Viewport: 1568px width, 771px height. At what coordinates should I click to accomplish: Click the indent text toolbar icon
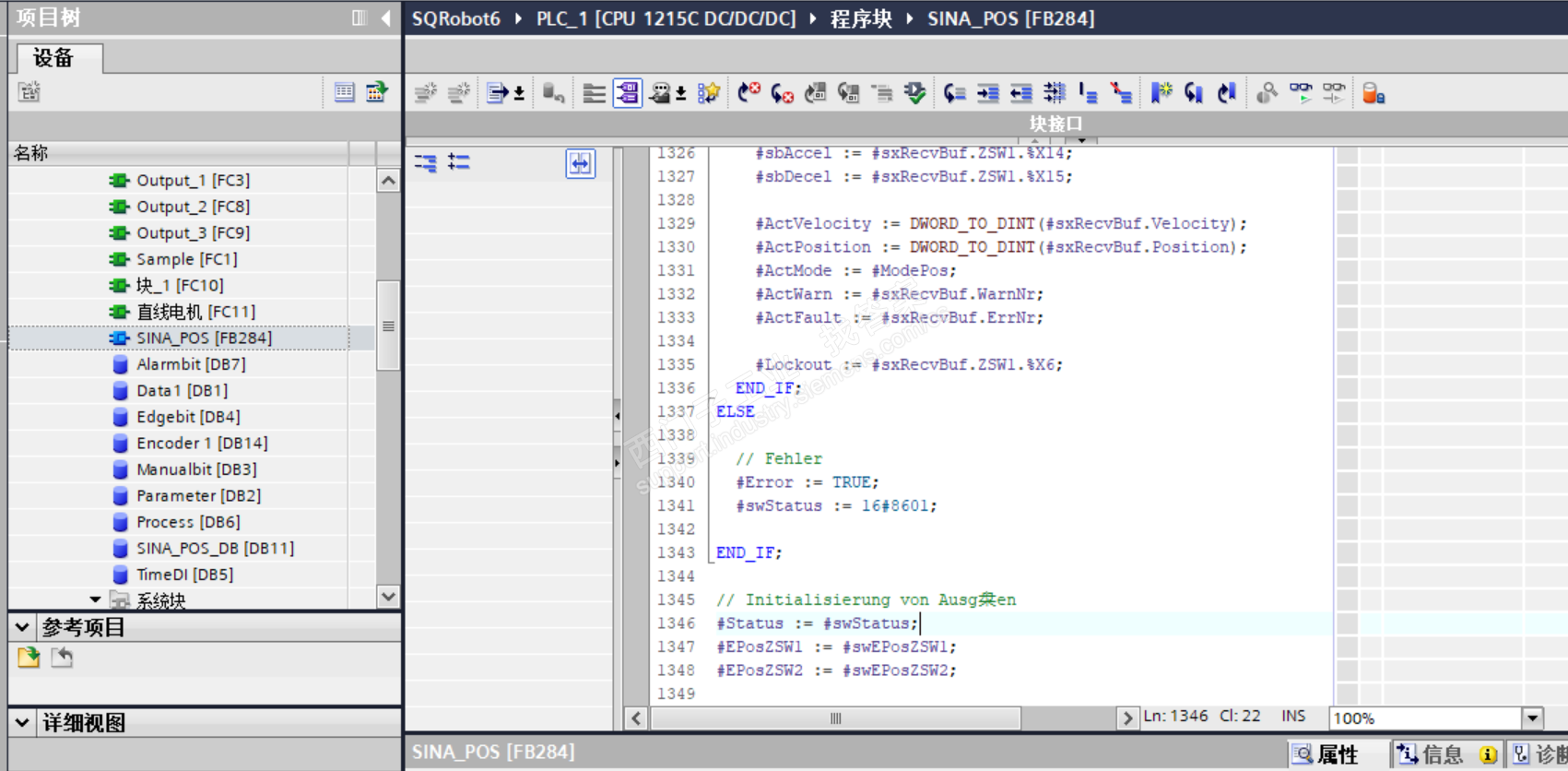[x=987, y=93]
